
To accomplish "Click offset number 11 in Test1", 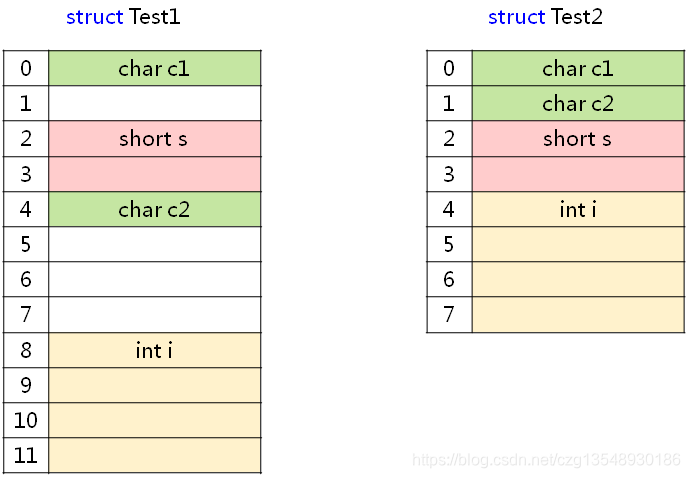I will pyautogui.click(x=26, y=456).
